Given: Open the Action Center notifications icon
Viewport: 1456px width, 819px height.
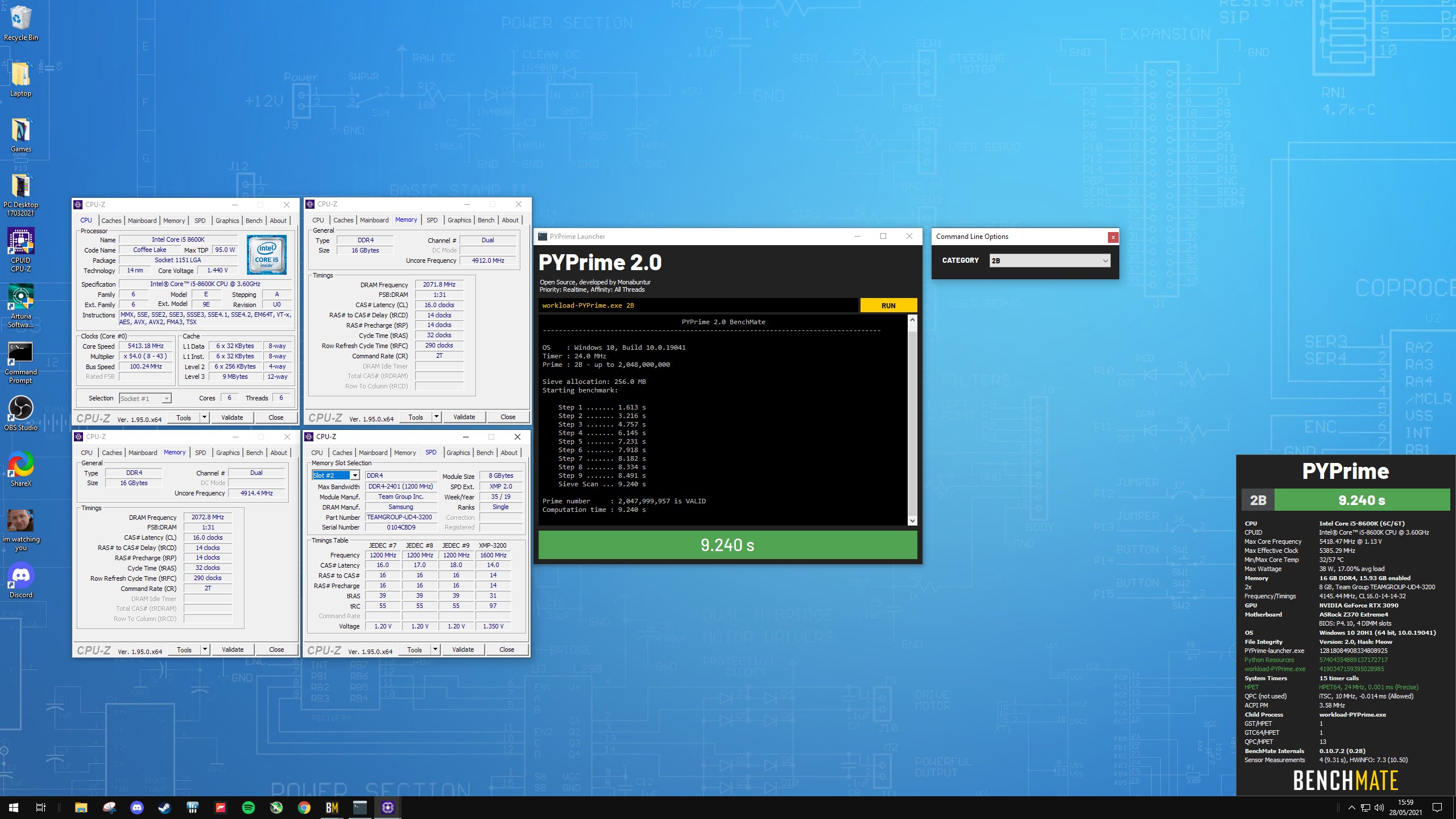Looking at the screenshot, I should [x=1437, y=808].
